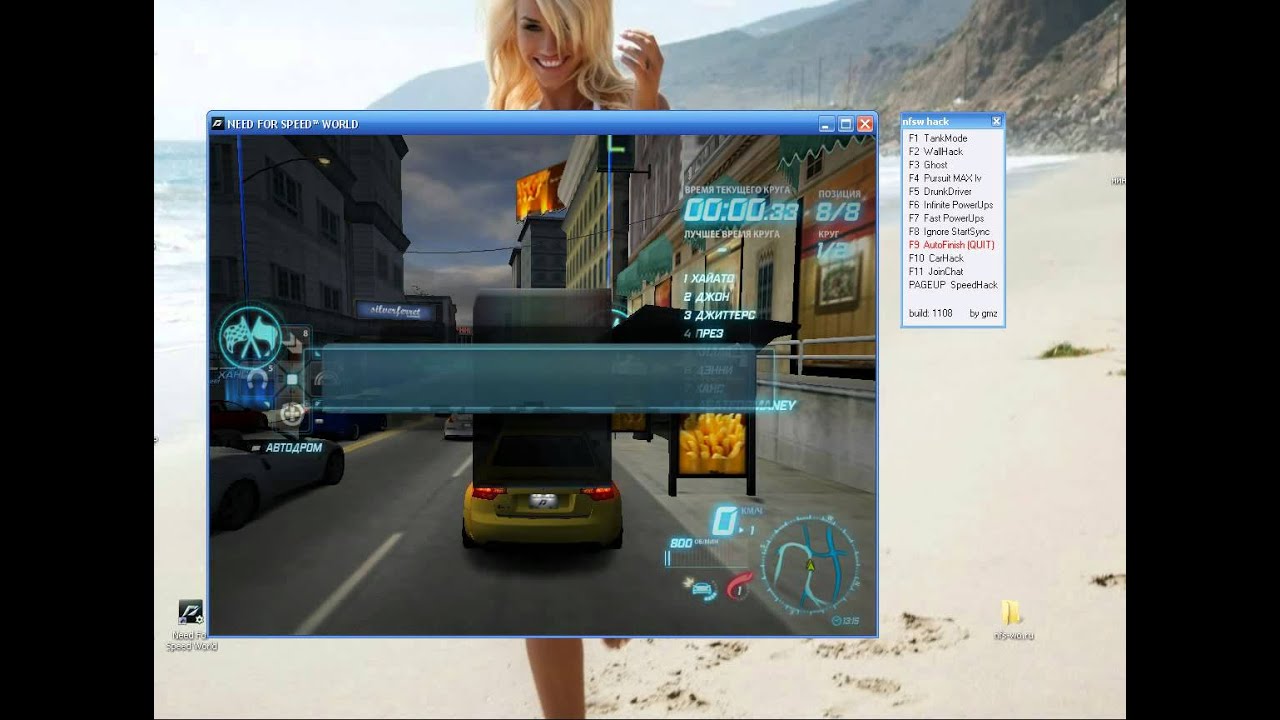Click the speedometer digit display

coord(724,521)
